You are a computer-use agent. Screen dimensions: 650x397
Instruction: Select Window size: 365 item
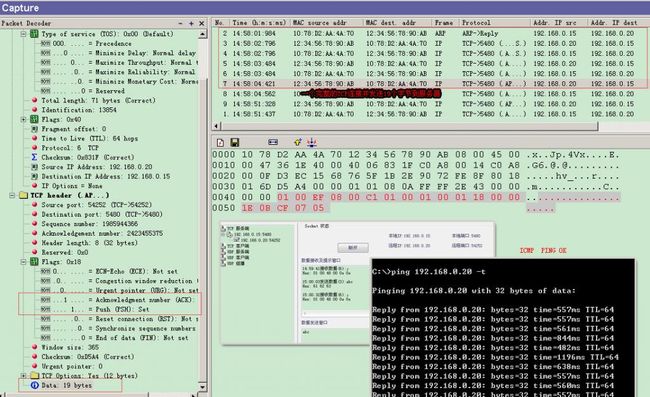[x=70, y=347]
